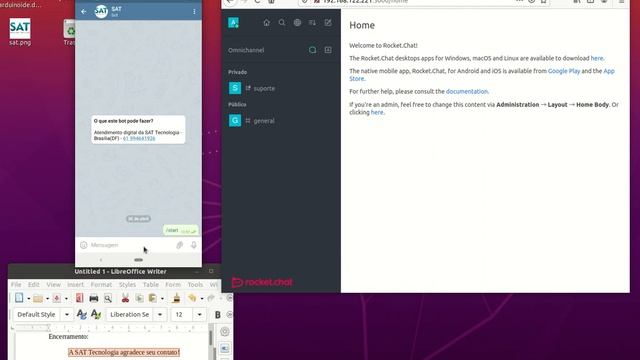Open the suporte private channel
Image resolution: width=640 pixels, height=360 pixels.
coord(281,88)
